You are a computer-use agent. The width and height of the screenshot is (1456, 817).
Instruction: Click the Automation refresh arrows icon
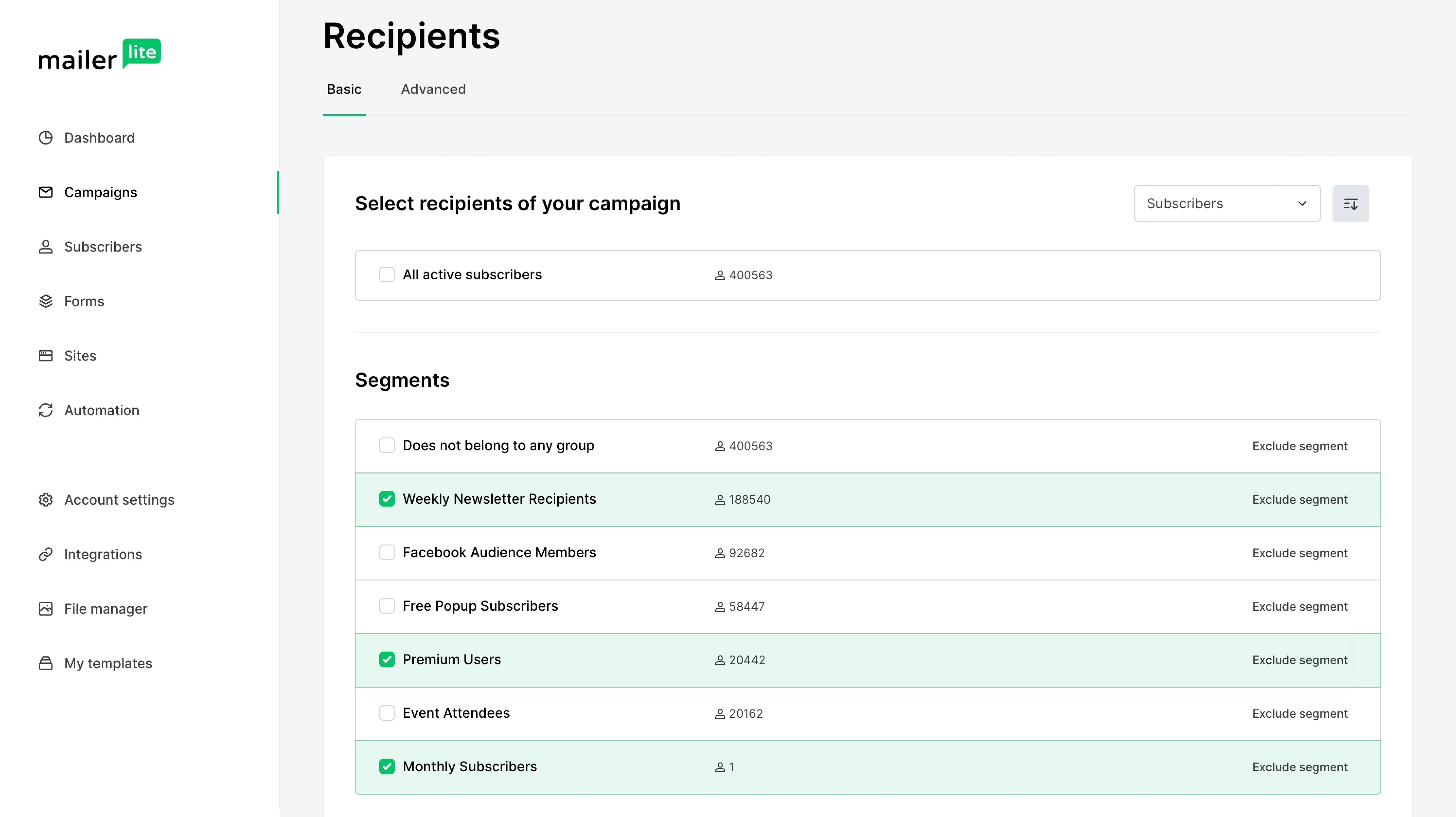click(46, 410)
